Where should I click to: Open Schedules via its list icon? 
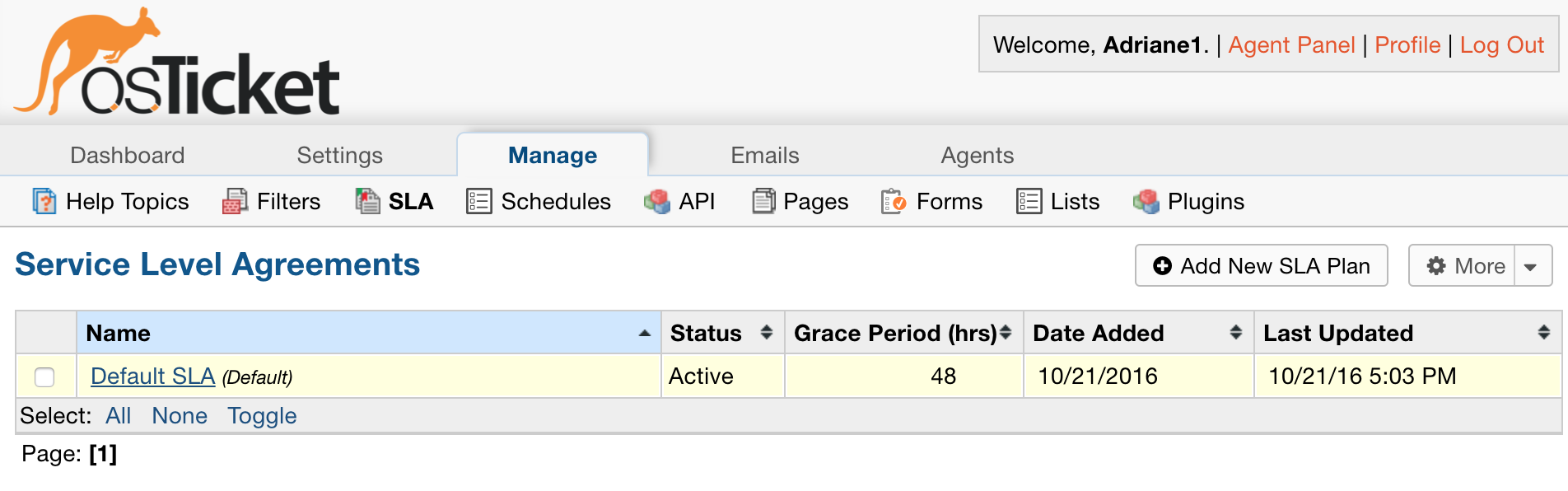[x=478, y=201]
